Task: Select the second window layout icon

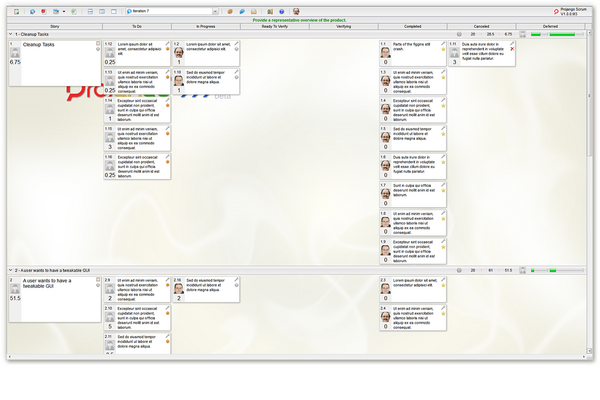Action: [x=102, y=11]
